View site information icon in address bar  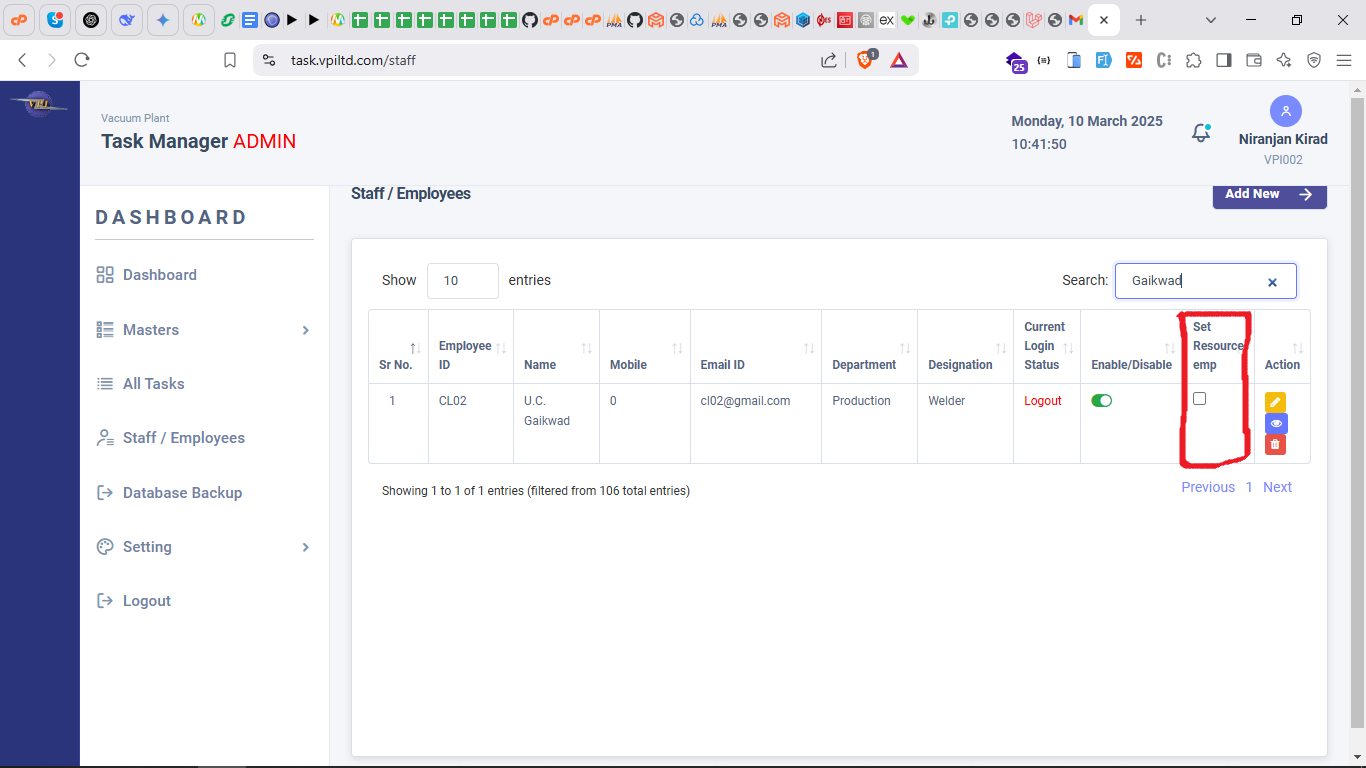point(268,60)
